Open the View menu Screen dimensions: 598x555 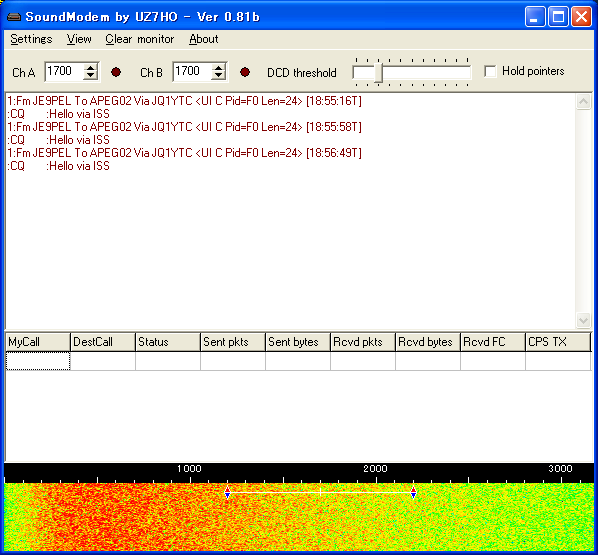79,39
